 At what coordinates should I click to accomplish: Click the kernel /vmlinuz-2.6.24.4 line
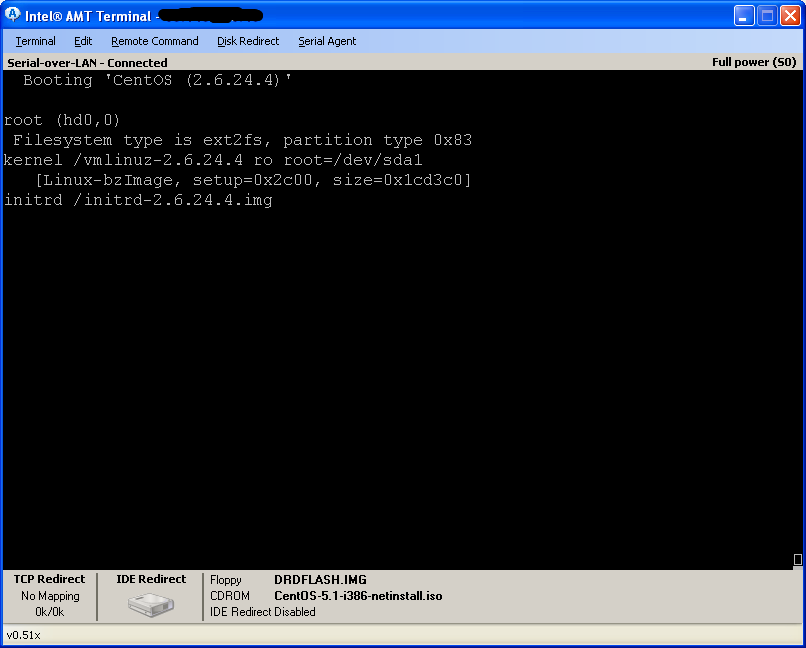click(x=213, y=160)
